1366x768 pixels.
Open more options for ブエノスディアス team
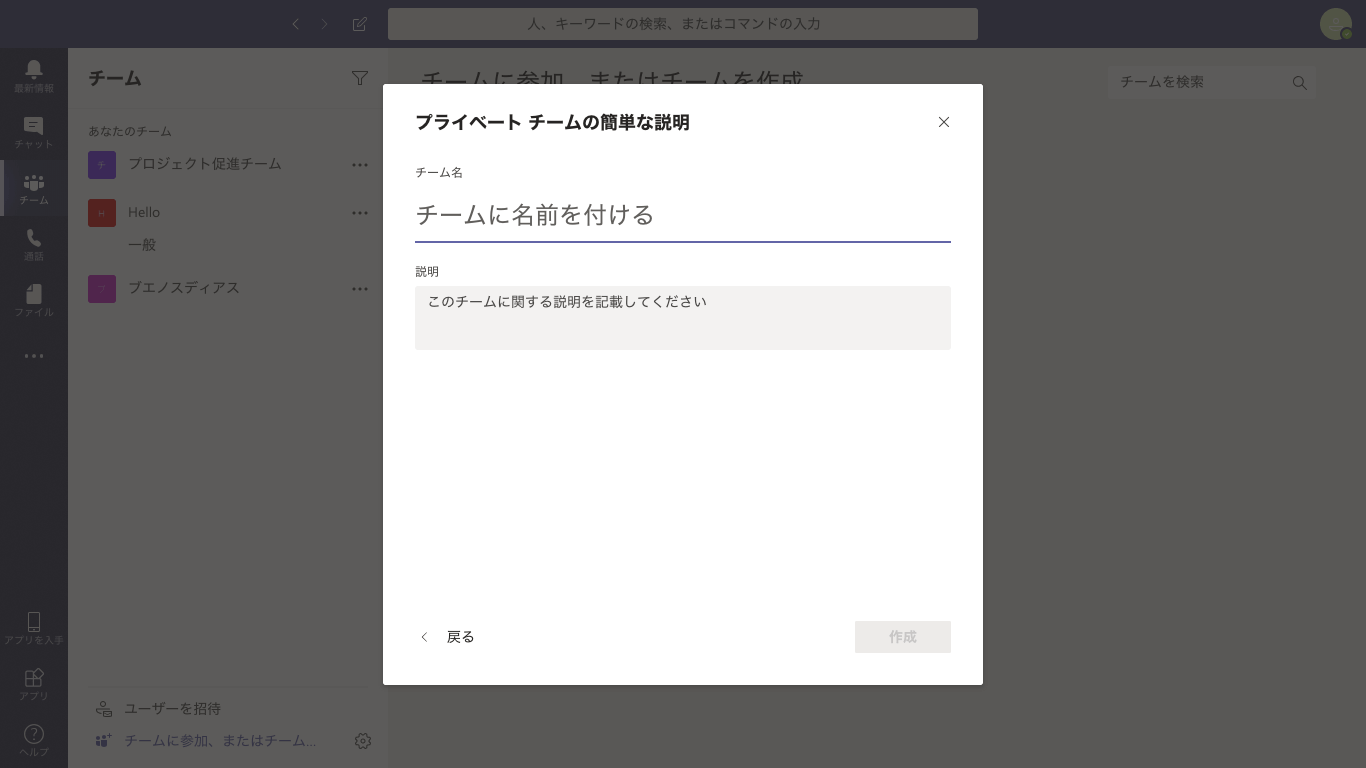[360, 289]
